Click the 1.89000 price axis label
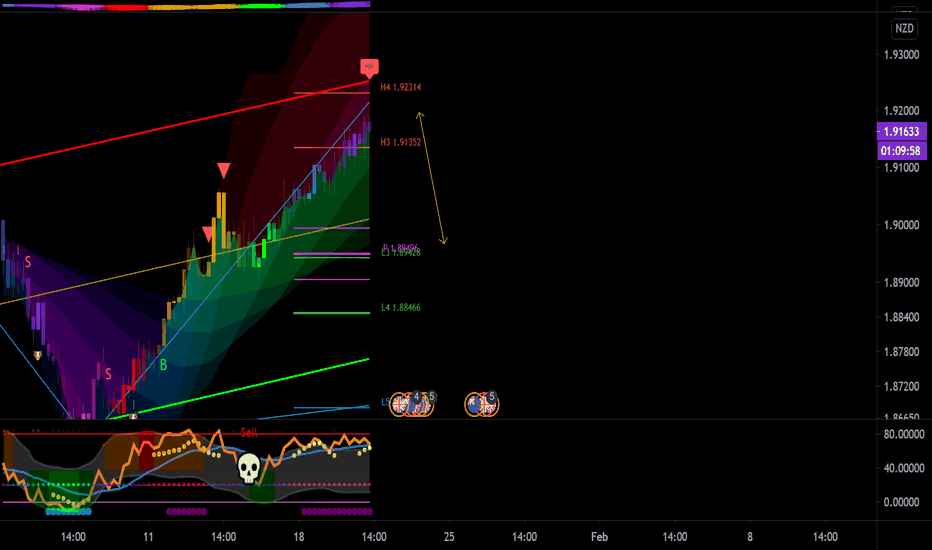 pyautogui.click(x=901, y=282)
